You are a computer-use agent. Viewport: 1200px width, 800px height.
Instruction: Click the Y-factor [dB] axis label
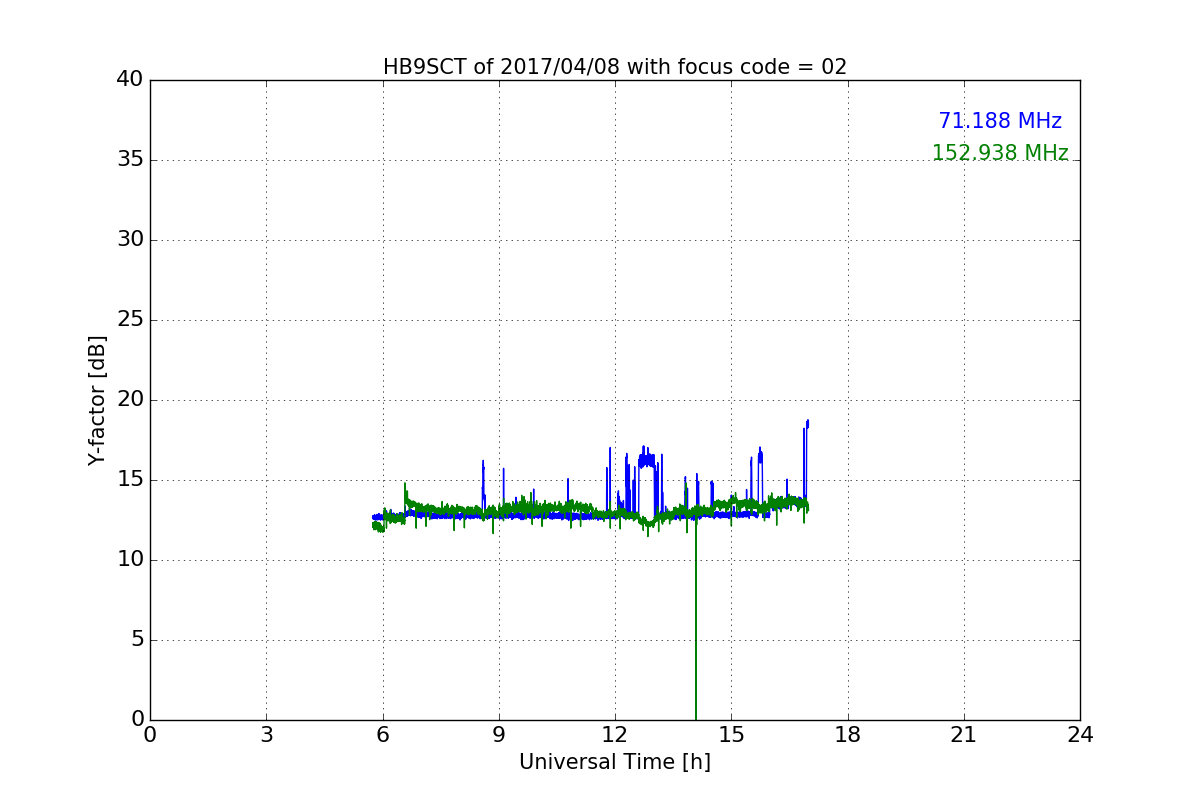[97, 400]
